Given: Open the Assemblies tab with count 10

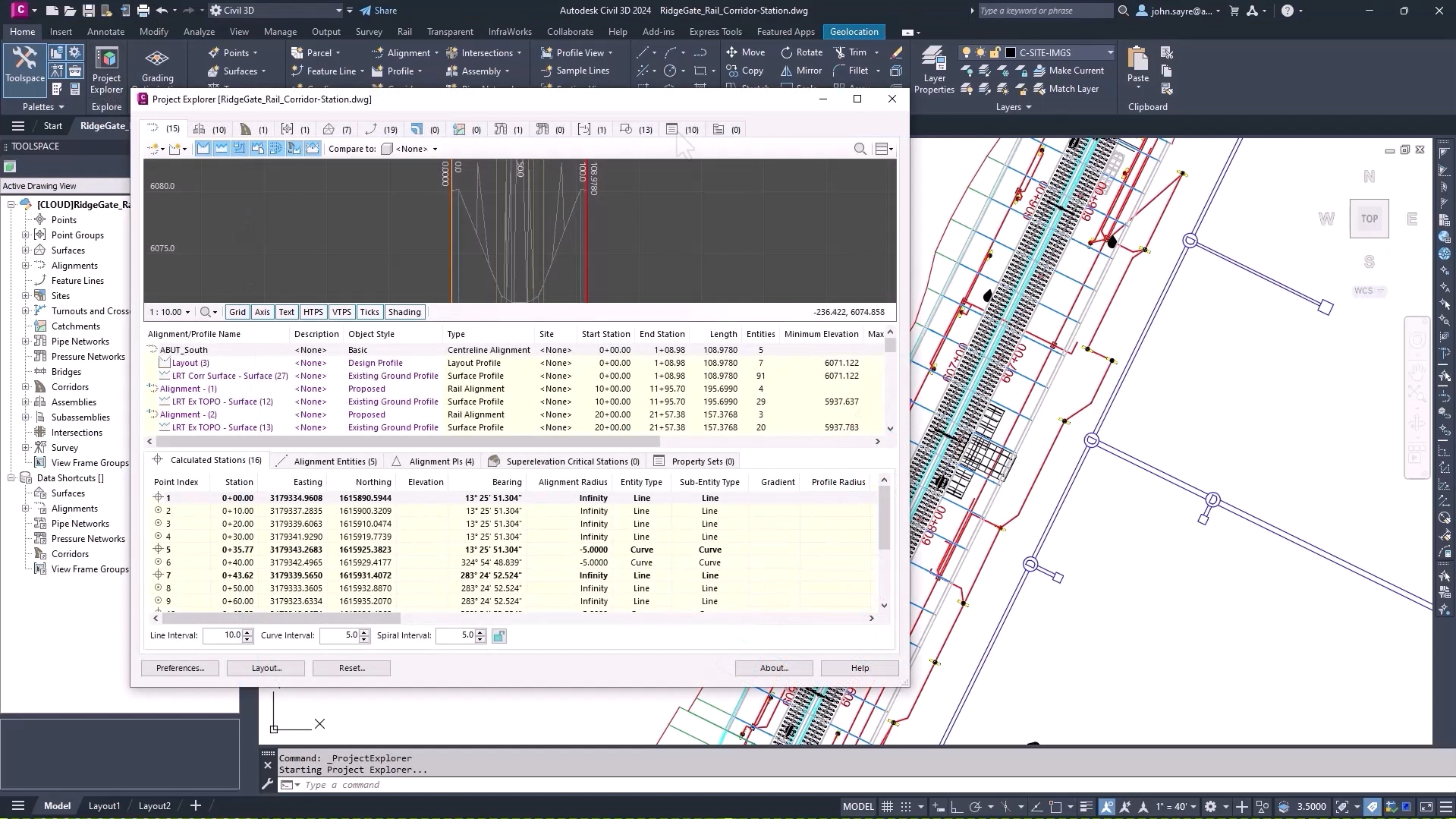Looking at the screenshot, I should click(209, 129).
